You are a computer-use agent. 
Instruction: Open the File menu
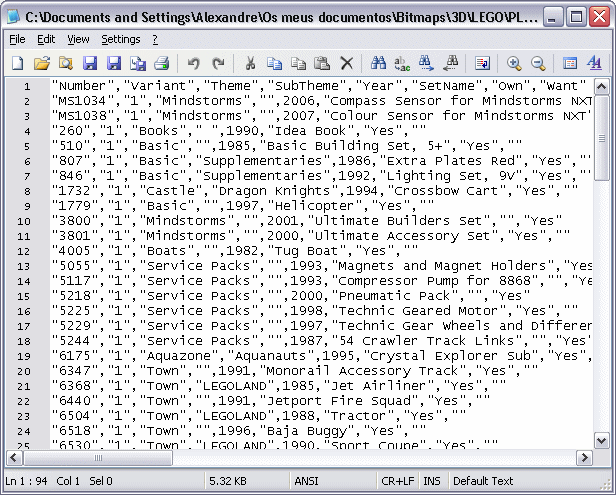click(x=17, y=39)
